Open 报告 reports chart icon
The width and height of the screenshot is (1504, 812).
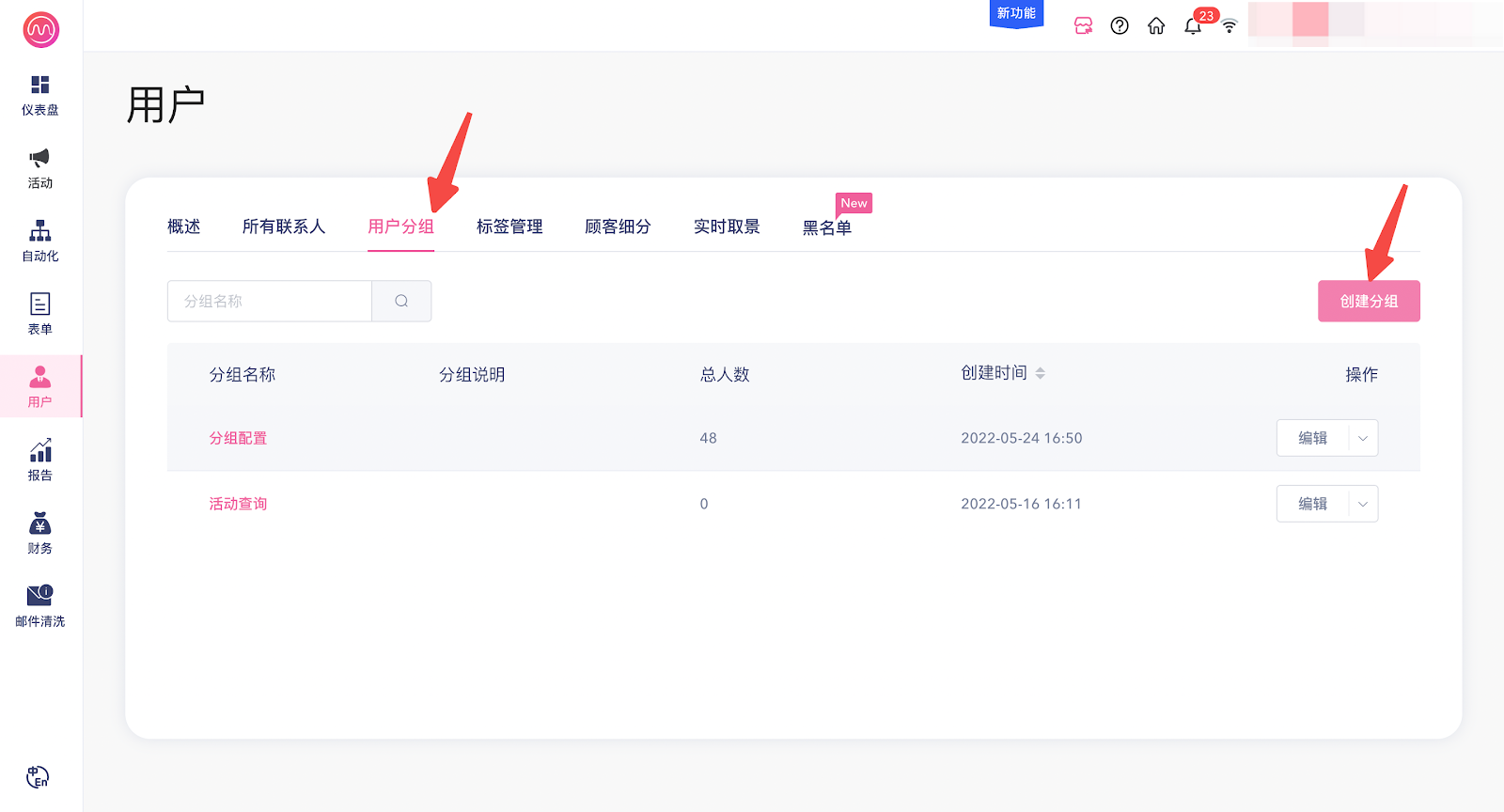(x=39, y=460)
